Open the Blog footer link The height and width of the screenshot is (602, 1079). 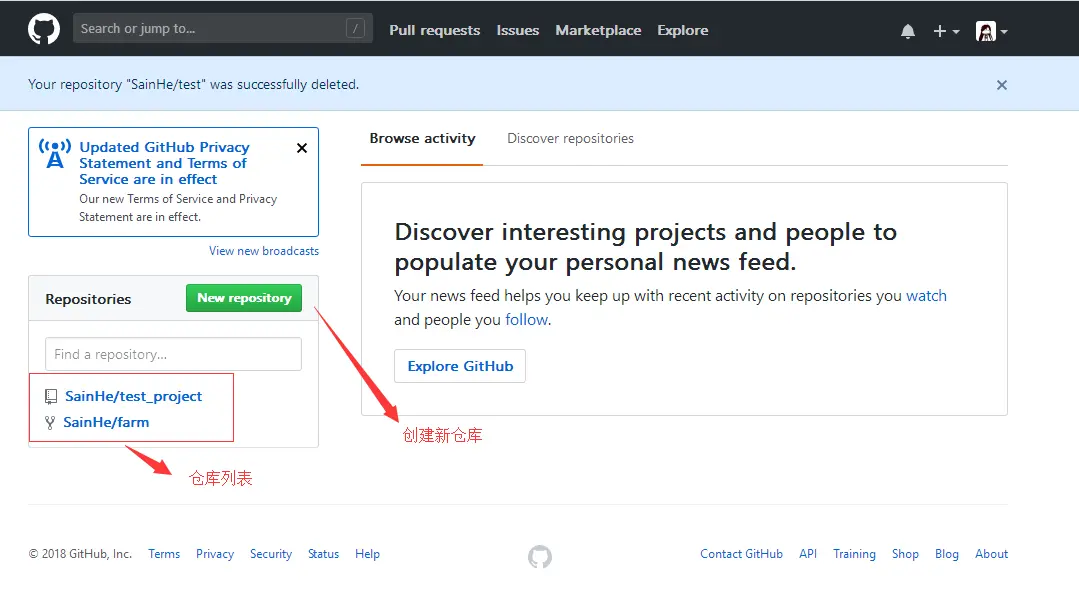pyautogui.click(x=946, y=554)
